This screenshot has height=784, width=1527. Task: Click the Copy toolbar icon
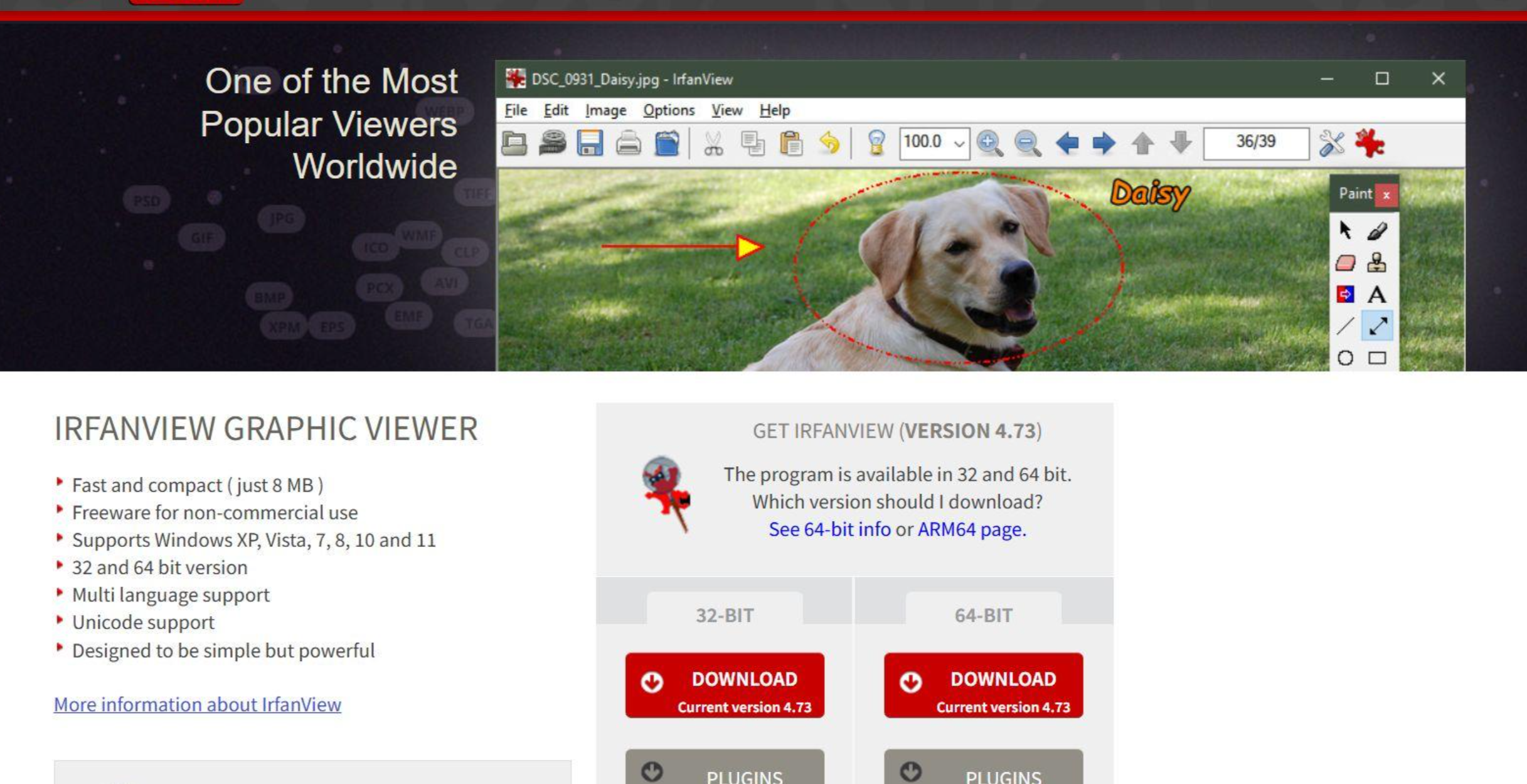752,144
